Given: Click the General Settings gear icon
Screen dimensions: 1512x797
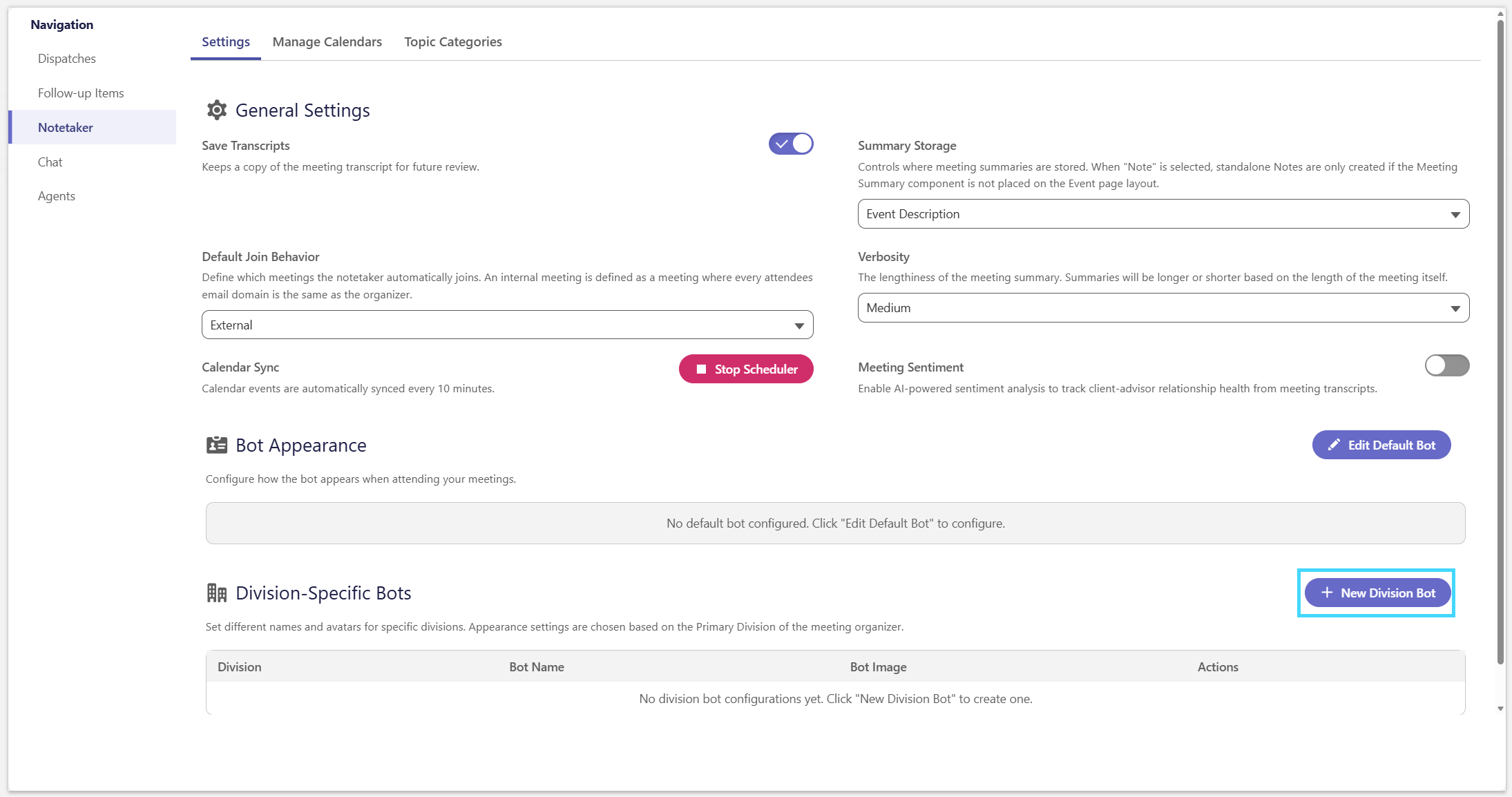Looking at the screenshot, I should [x=217, y=110].
